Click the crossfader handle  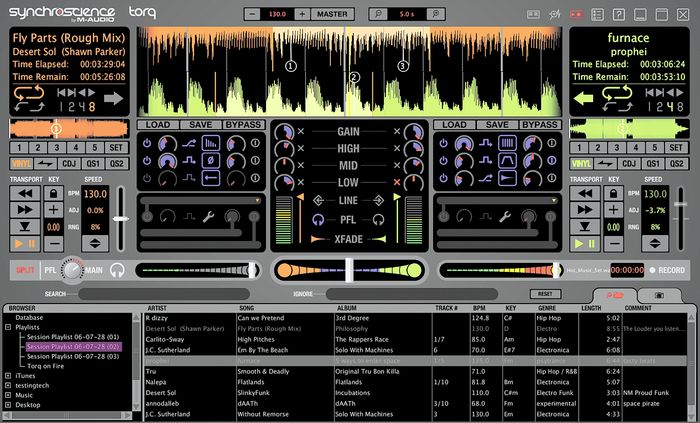point(349,270)
